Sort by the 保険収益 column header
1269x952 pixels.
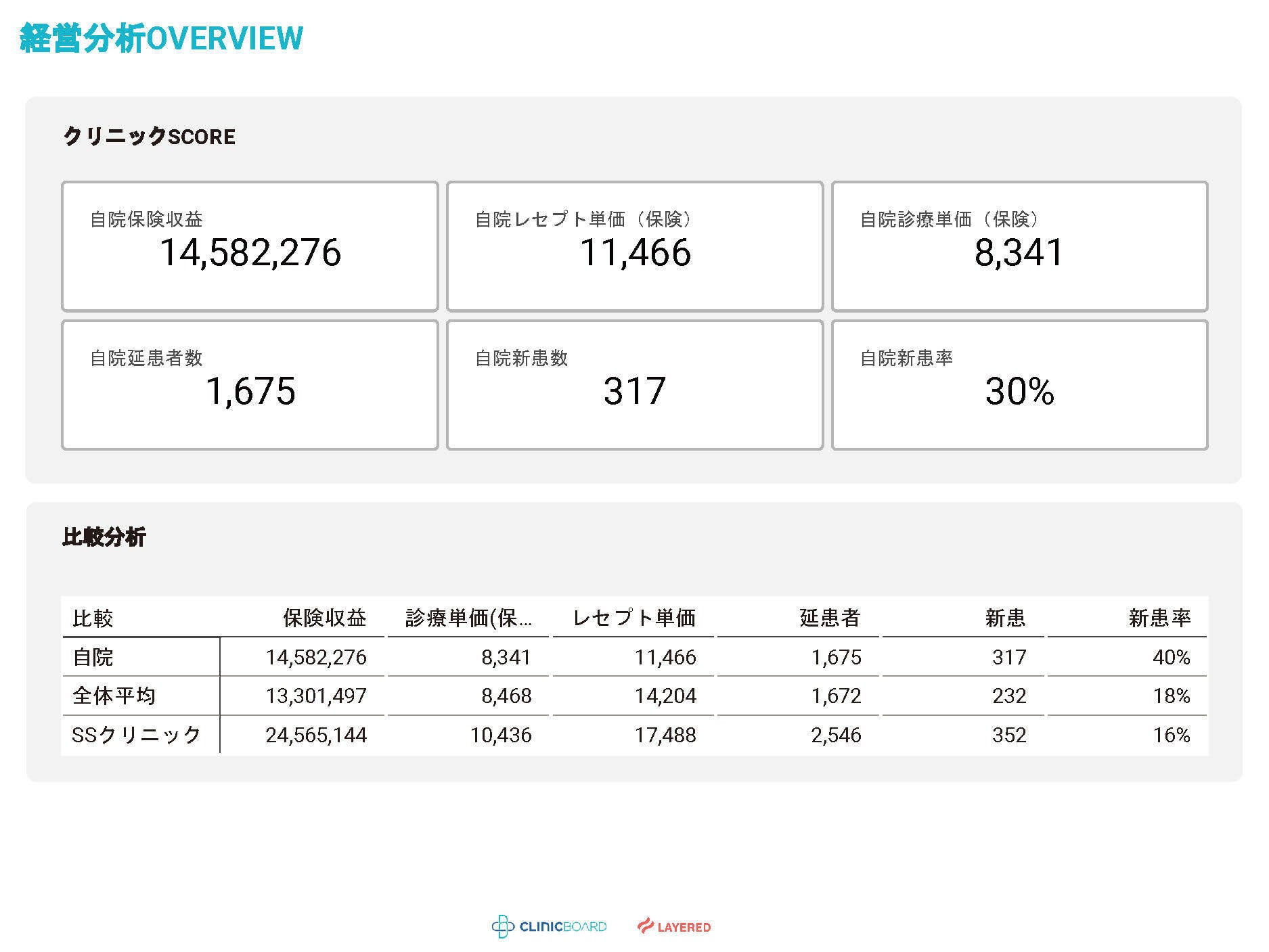pos(325,618)
